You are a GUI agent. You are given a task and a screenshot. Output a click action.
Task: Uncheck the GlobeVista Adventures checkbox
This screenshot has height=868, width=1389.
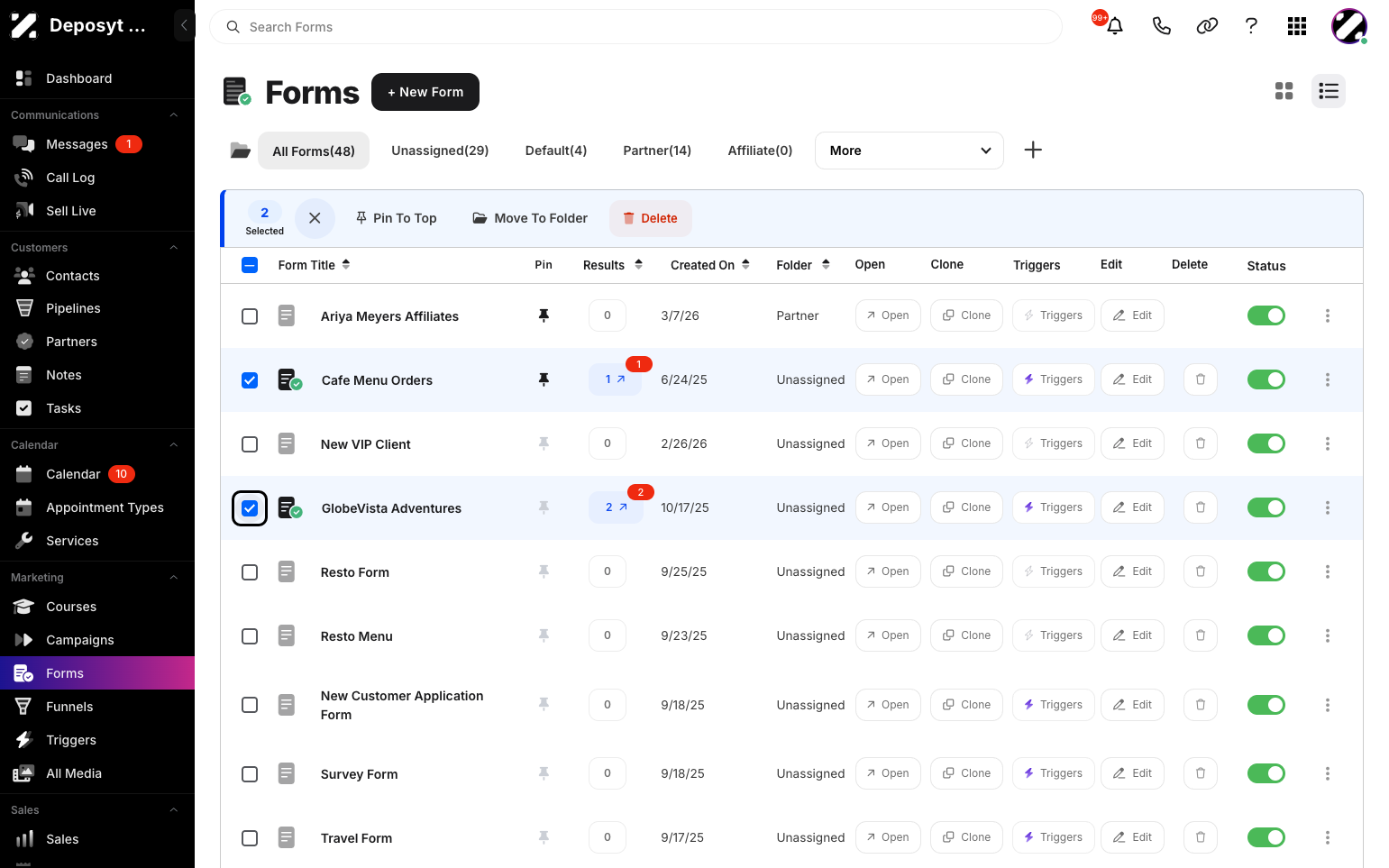pyautogui.click(x=250, y=508)
